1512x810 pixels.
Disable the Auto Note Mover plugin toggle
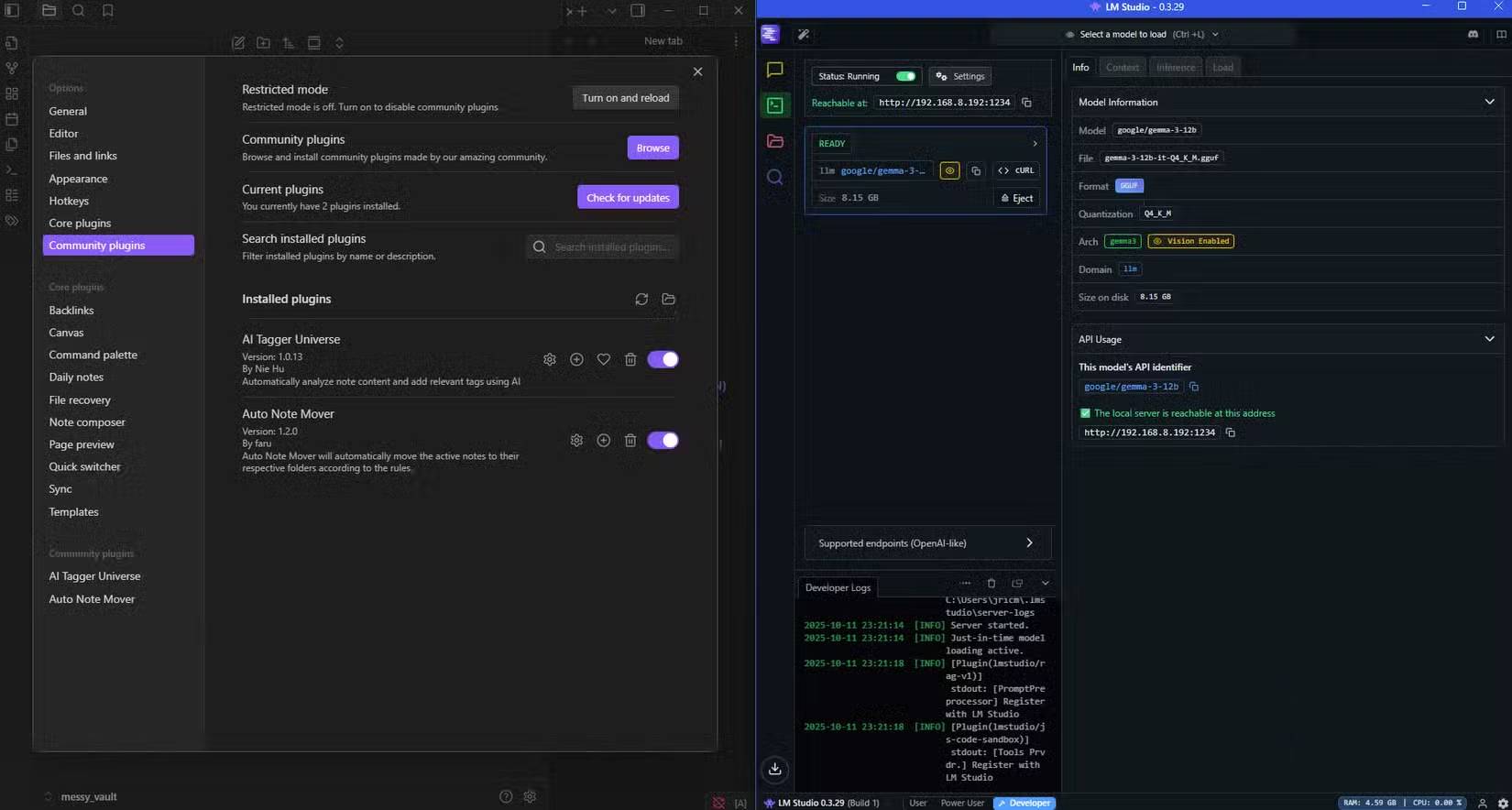click(x=663, y=440)
